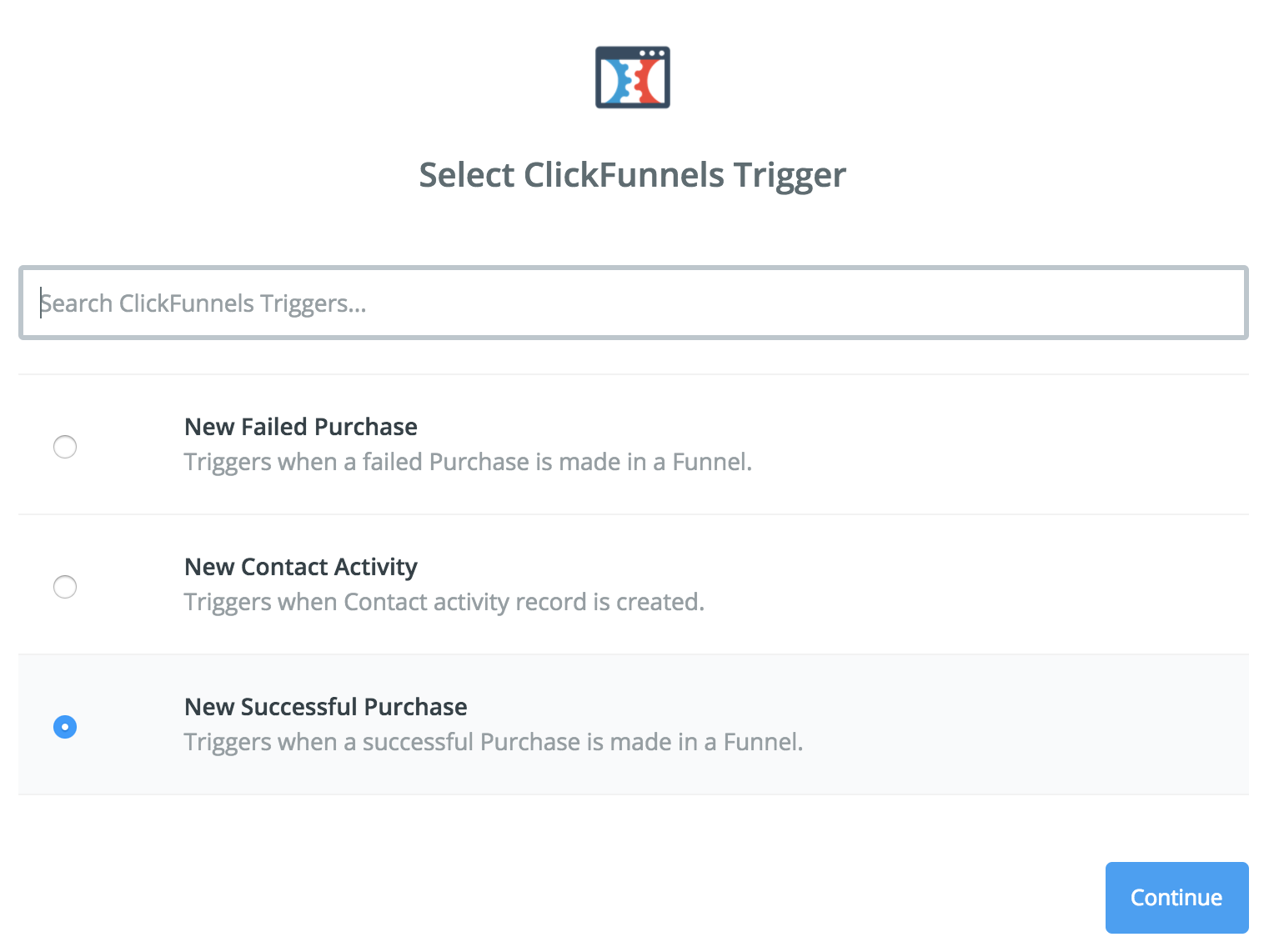1274x952 pixels.
Task: Choose the New Failed Purchase title
Action: [301, 427]
